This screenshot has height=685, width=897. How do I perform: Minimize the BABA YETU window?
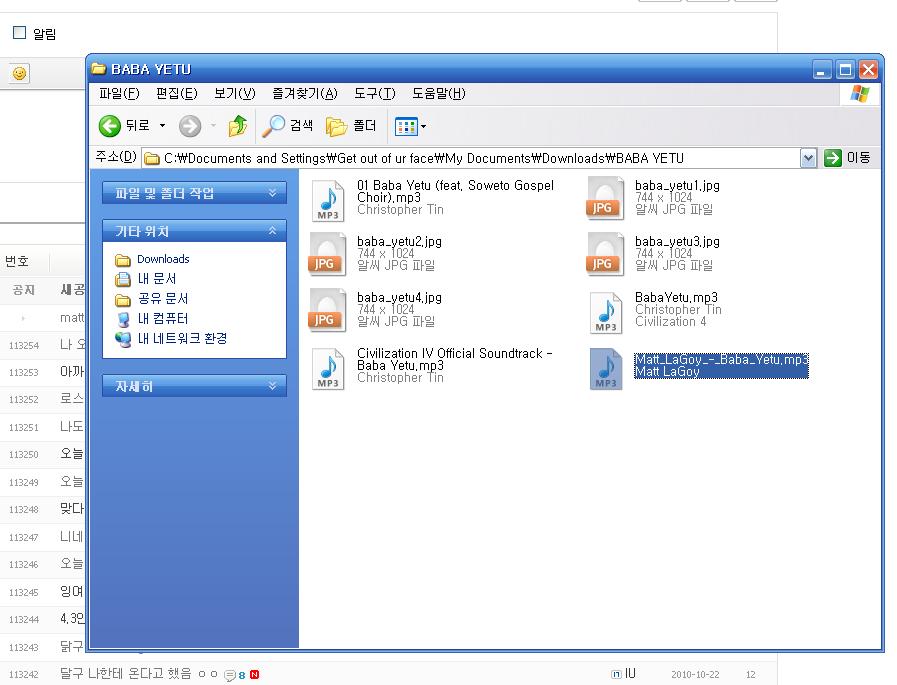click(x=822, y=70)
